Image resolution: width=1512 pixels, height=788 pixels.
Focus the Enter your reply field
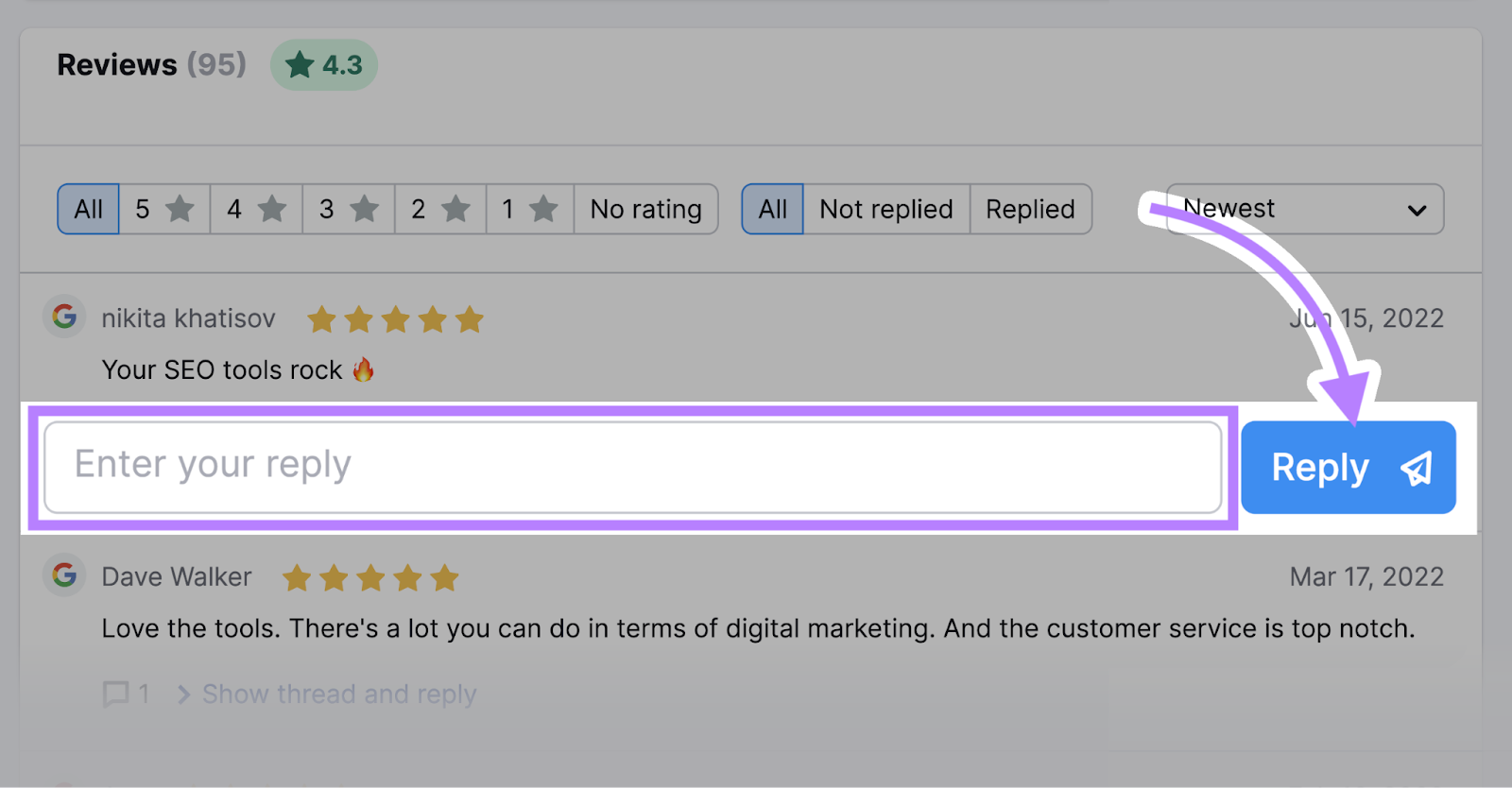point(633,468)
